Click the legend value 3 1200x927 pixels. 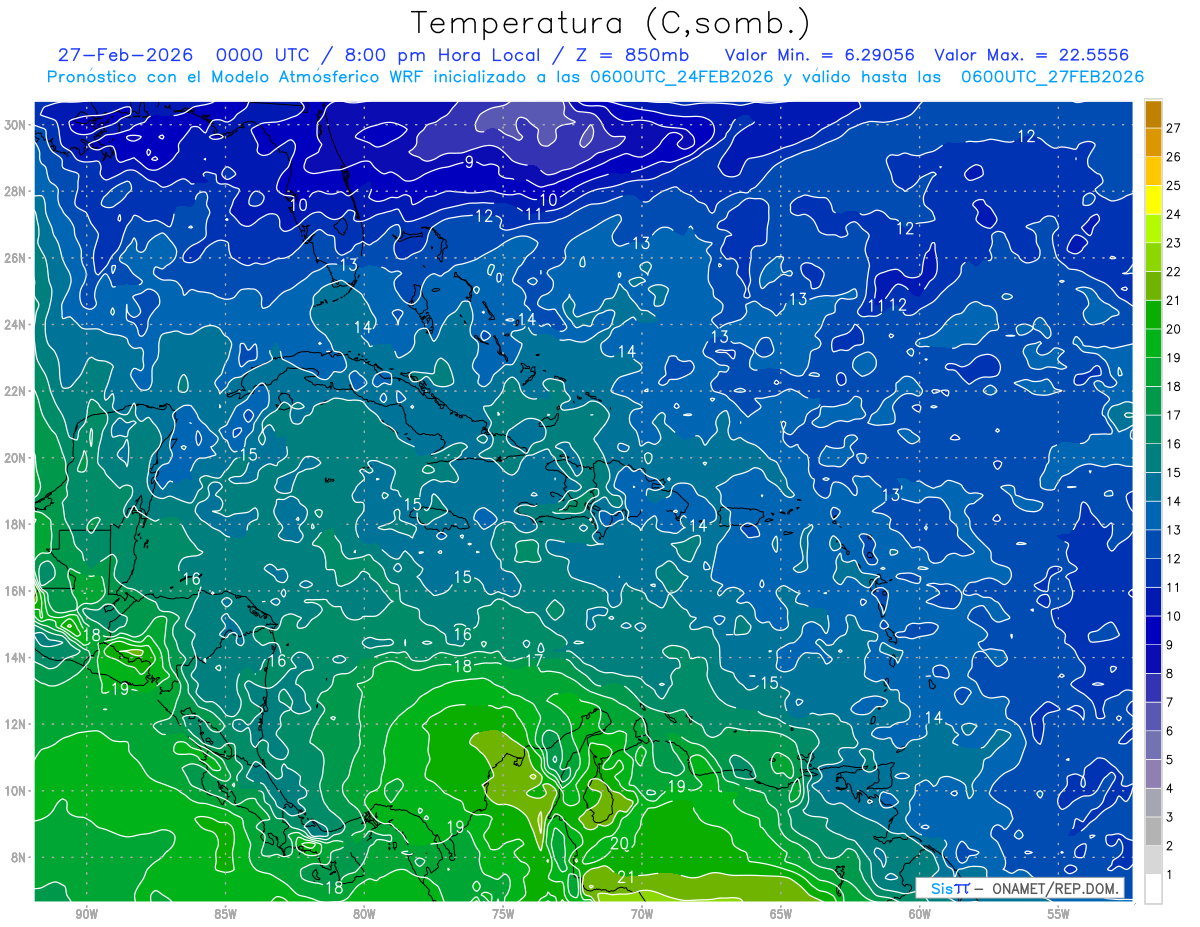point(1170,818)
